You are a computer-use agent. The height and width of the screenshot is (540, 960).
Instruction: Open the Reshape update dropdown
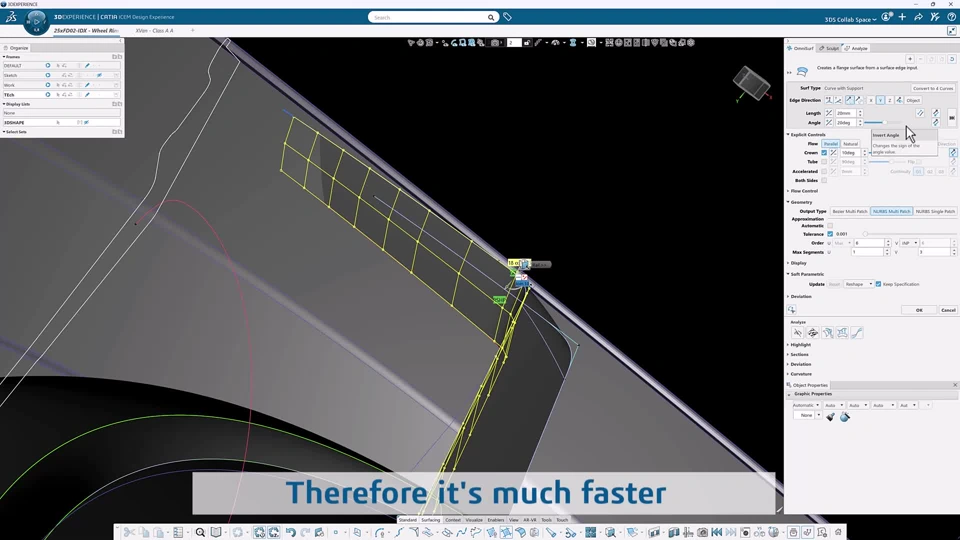[858, 284]
